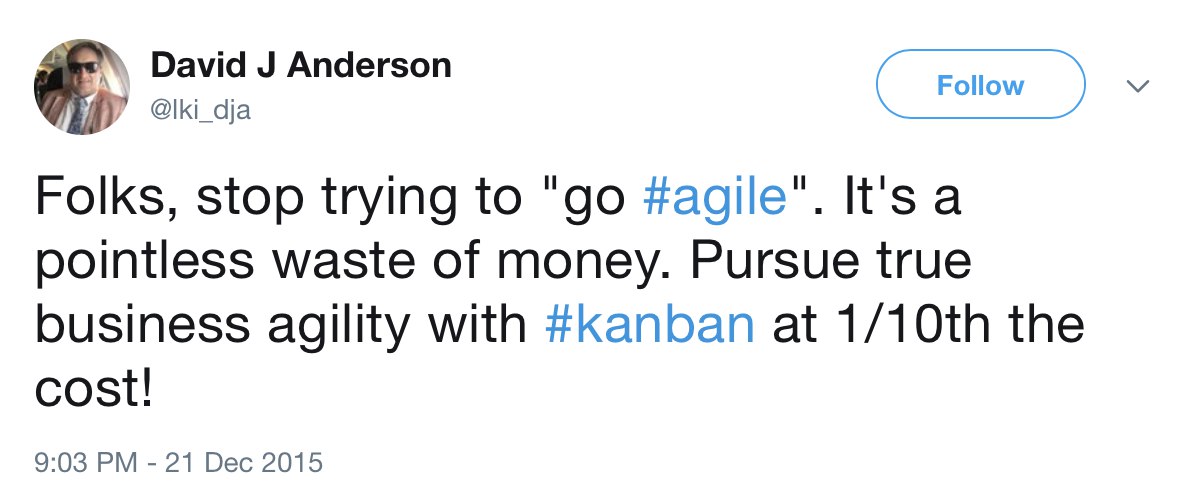Open David J Anderson's profile photo

click(x=83, y=87)
